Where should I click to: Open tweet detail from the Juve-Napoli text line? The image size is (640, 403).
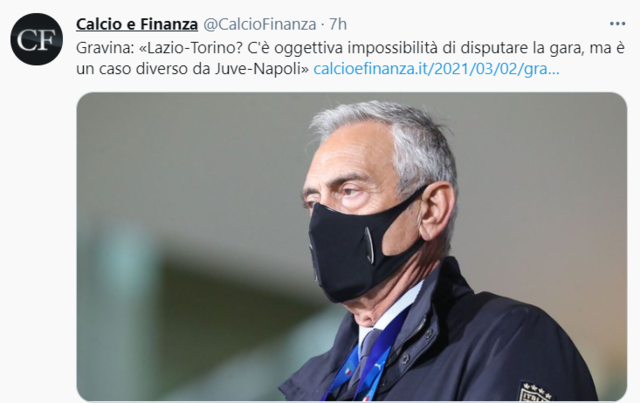click(193, 69)
